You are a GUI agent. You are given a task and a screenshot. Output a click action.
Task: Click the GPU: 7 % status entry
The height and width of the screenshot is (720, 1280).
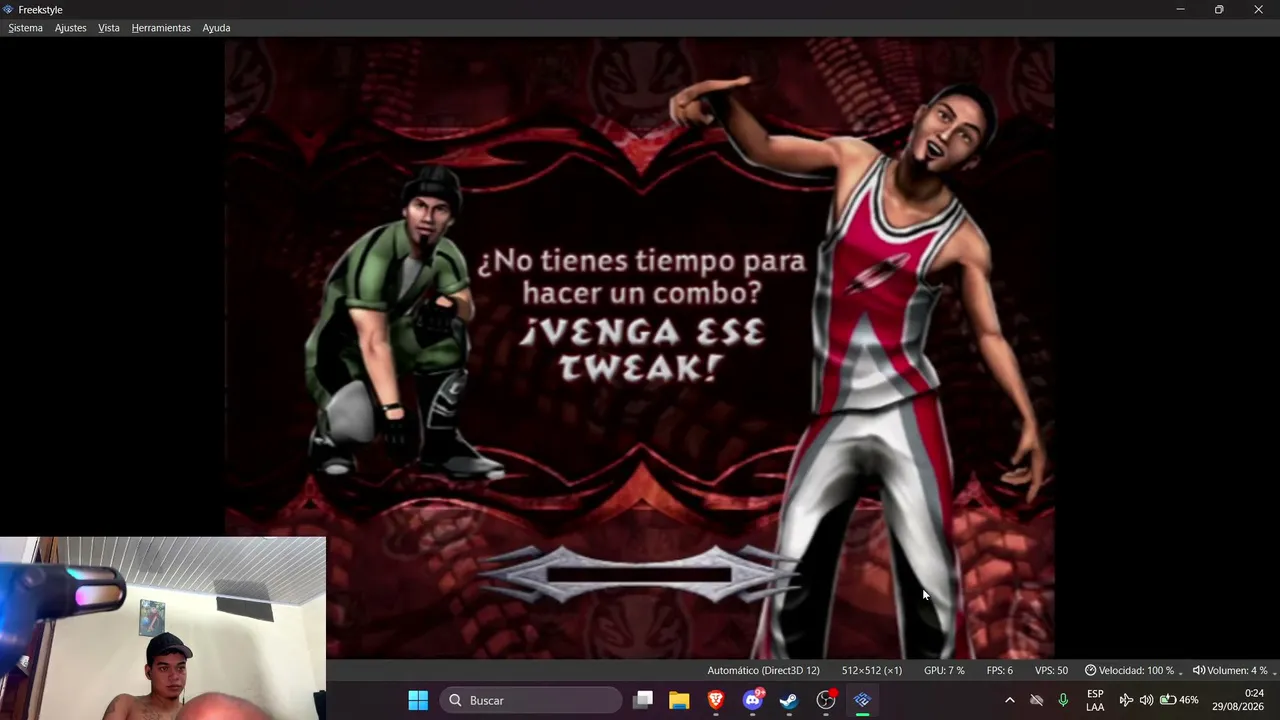click(x=944, y=670)
